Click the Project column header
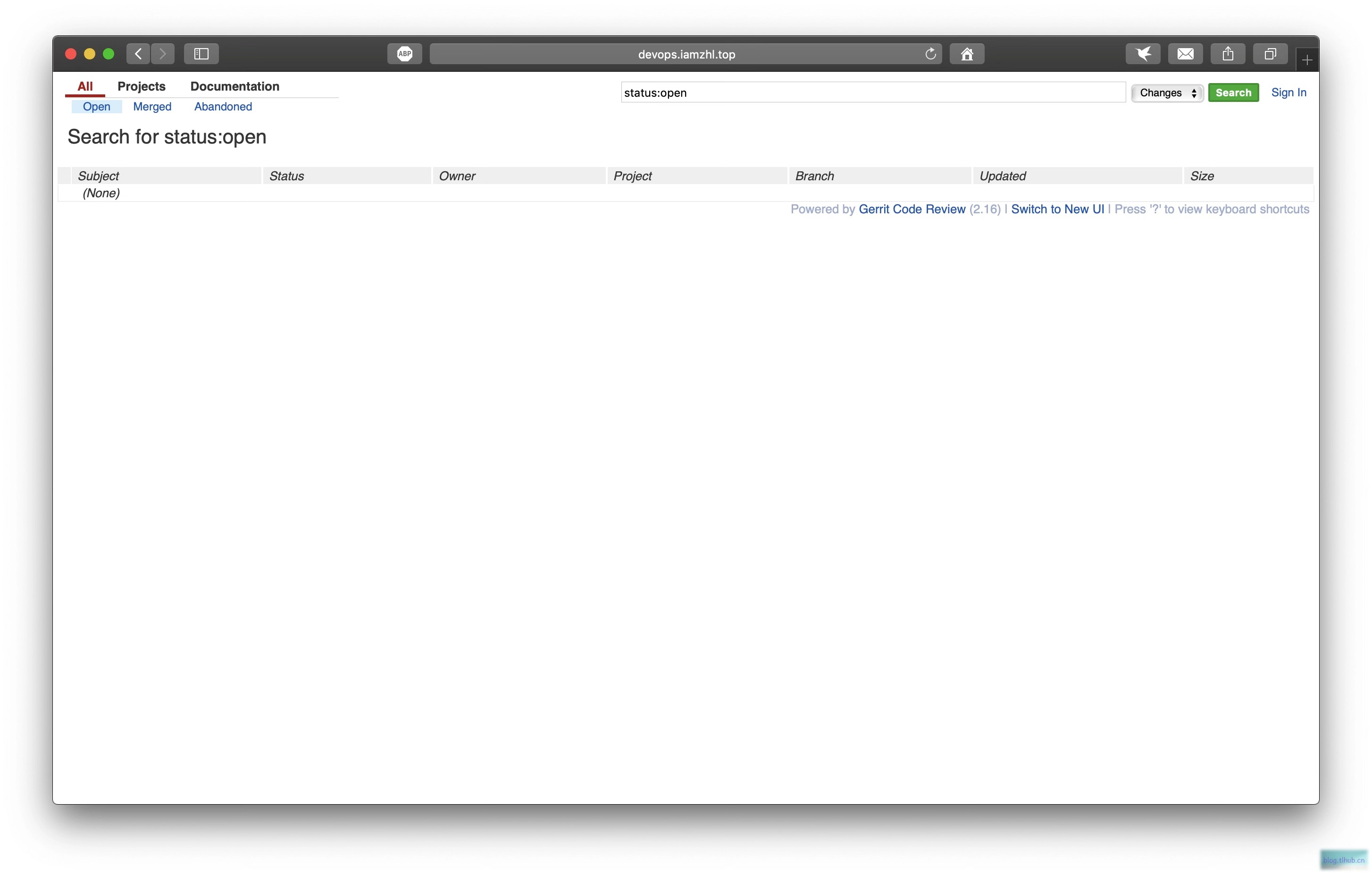 coord(697,176)
